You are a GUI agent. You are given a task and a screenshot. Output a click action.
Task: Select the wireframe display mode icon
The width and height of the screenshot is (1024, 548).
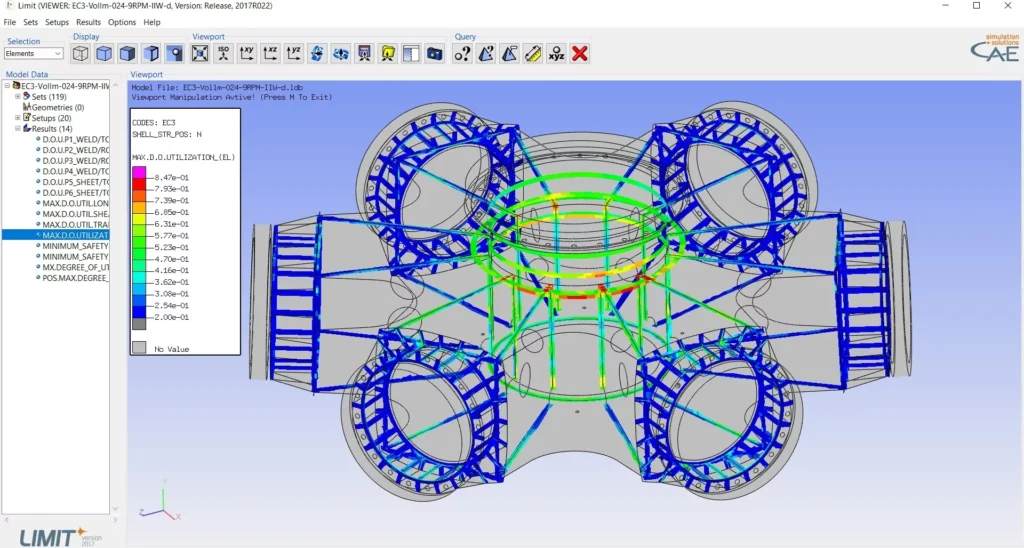coord(81,54)
